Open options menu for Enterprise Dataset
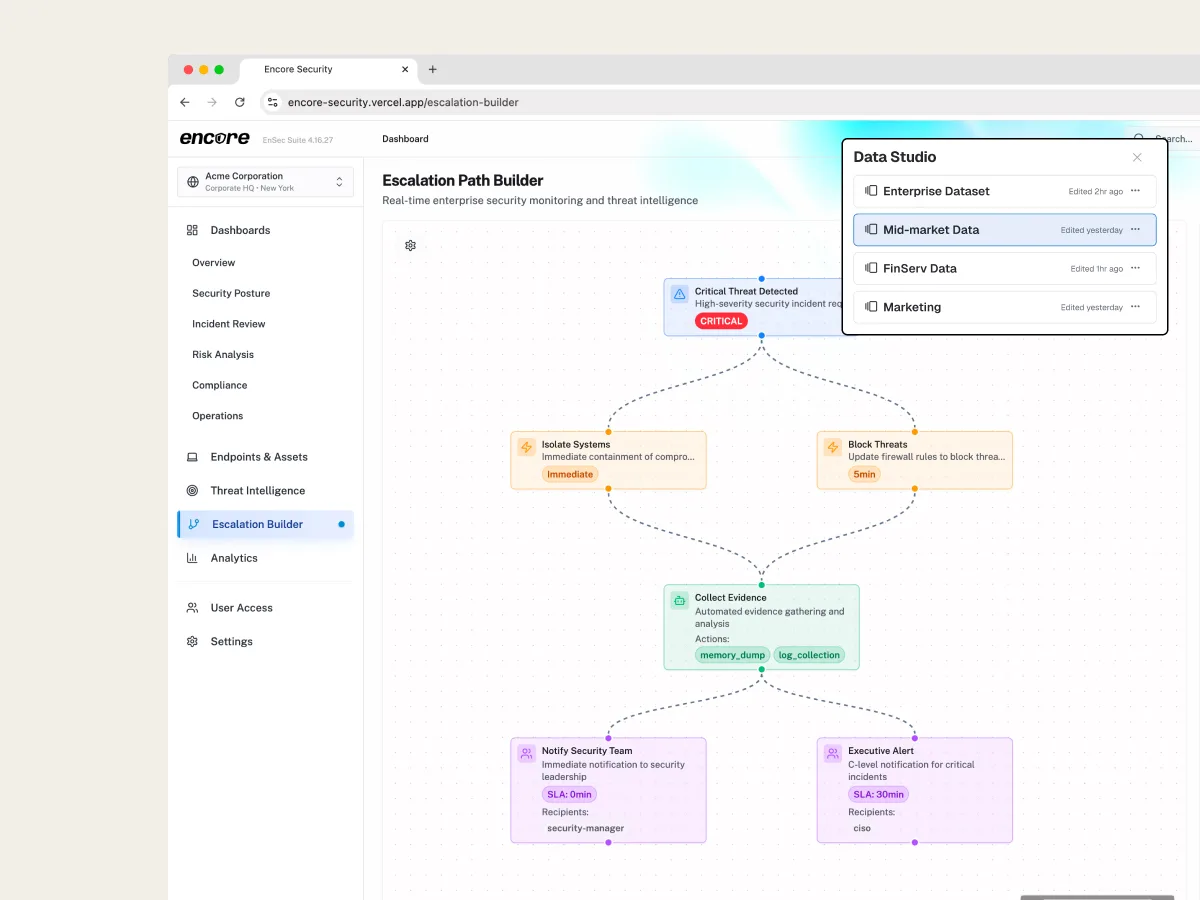The image size is (1200, 900). [1135, 191]
